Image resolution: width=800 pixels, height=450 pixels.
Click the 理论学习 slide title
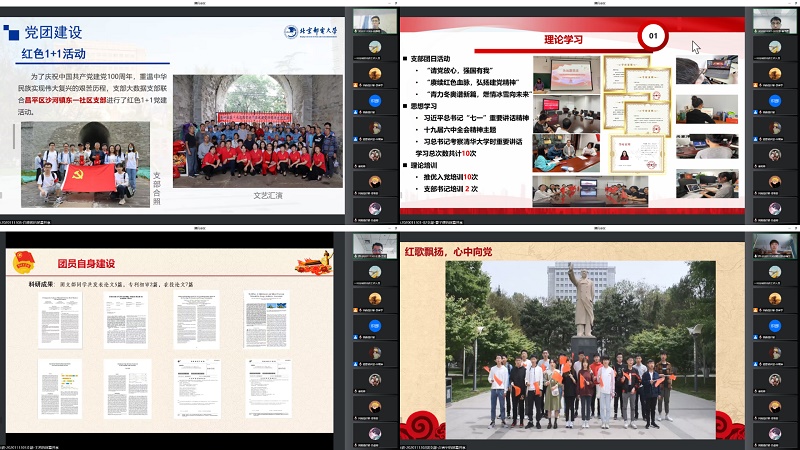(563, 39)
